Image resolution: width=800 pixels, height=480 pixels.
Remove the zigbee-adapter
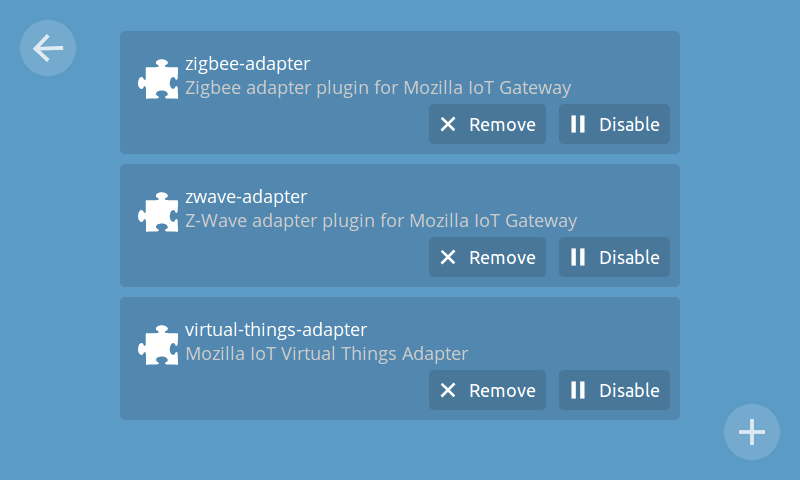[x=487, y=124]
